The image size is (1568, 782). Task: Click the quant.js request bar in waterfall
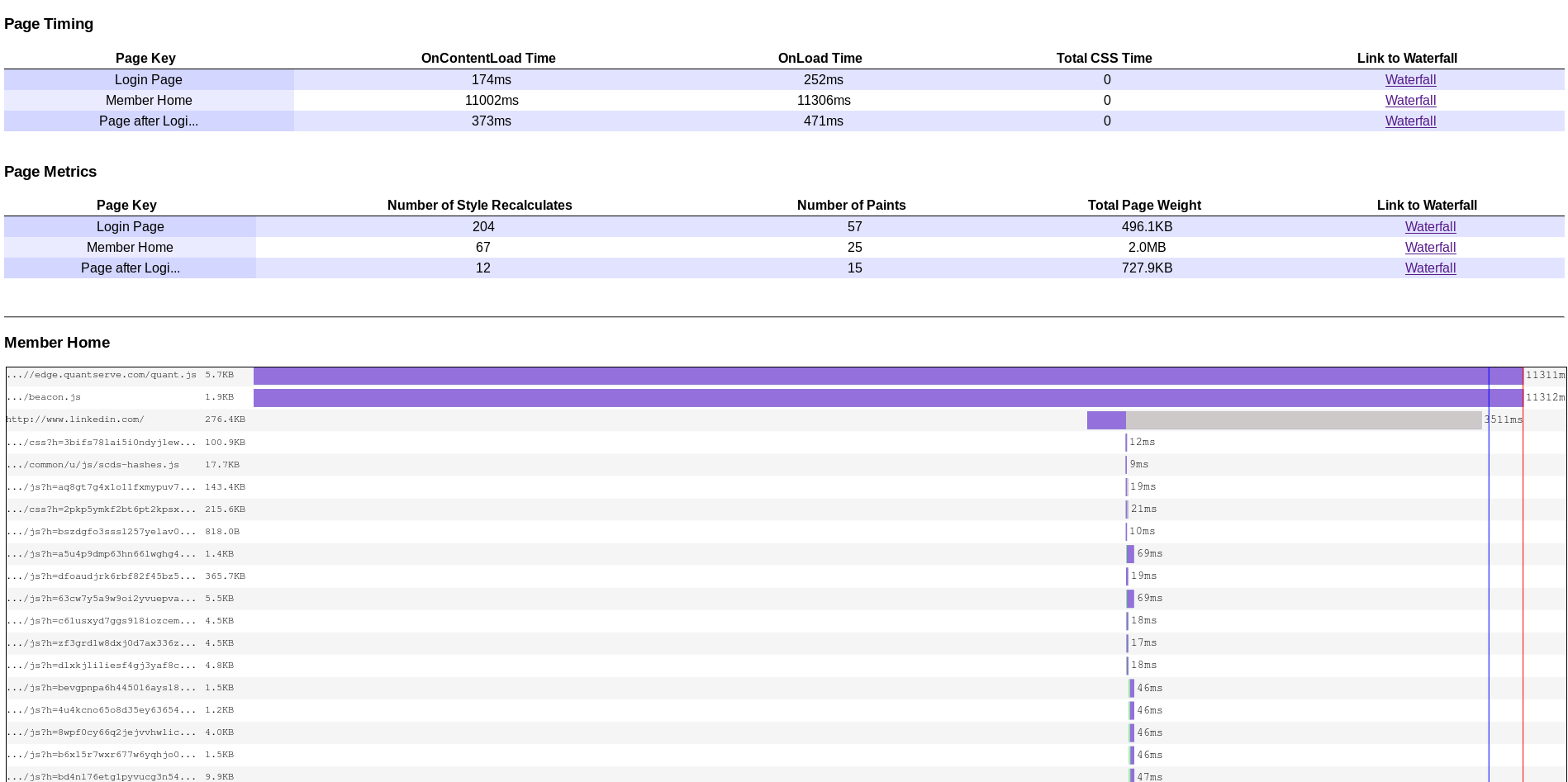pos(888,376)
